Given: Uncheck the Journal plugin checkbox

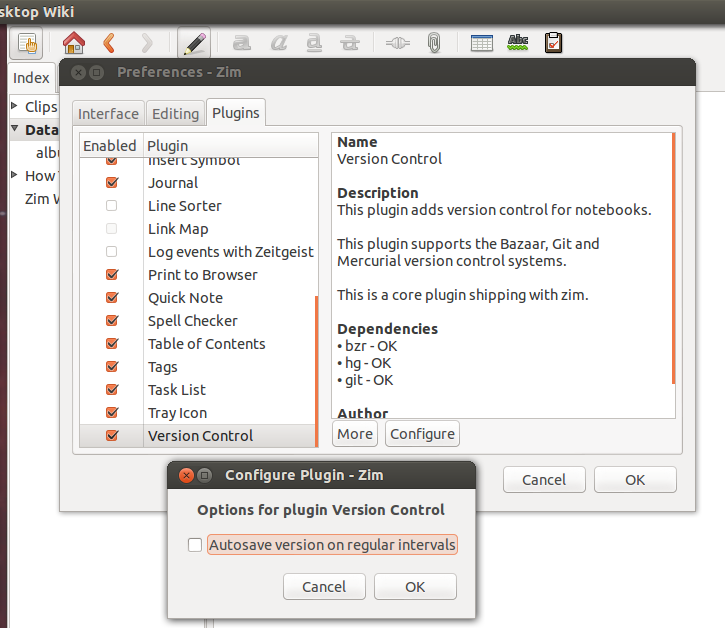Looking at the screenshot, I should pyautogui.click(x=112, y=182).
